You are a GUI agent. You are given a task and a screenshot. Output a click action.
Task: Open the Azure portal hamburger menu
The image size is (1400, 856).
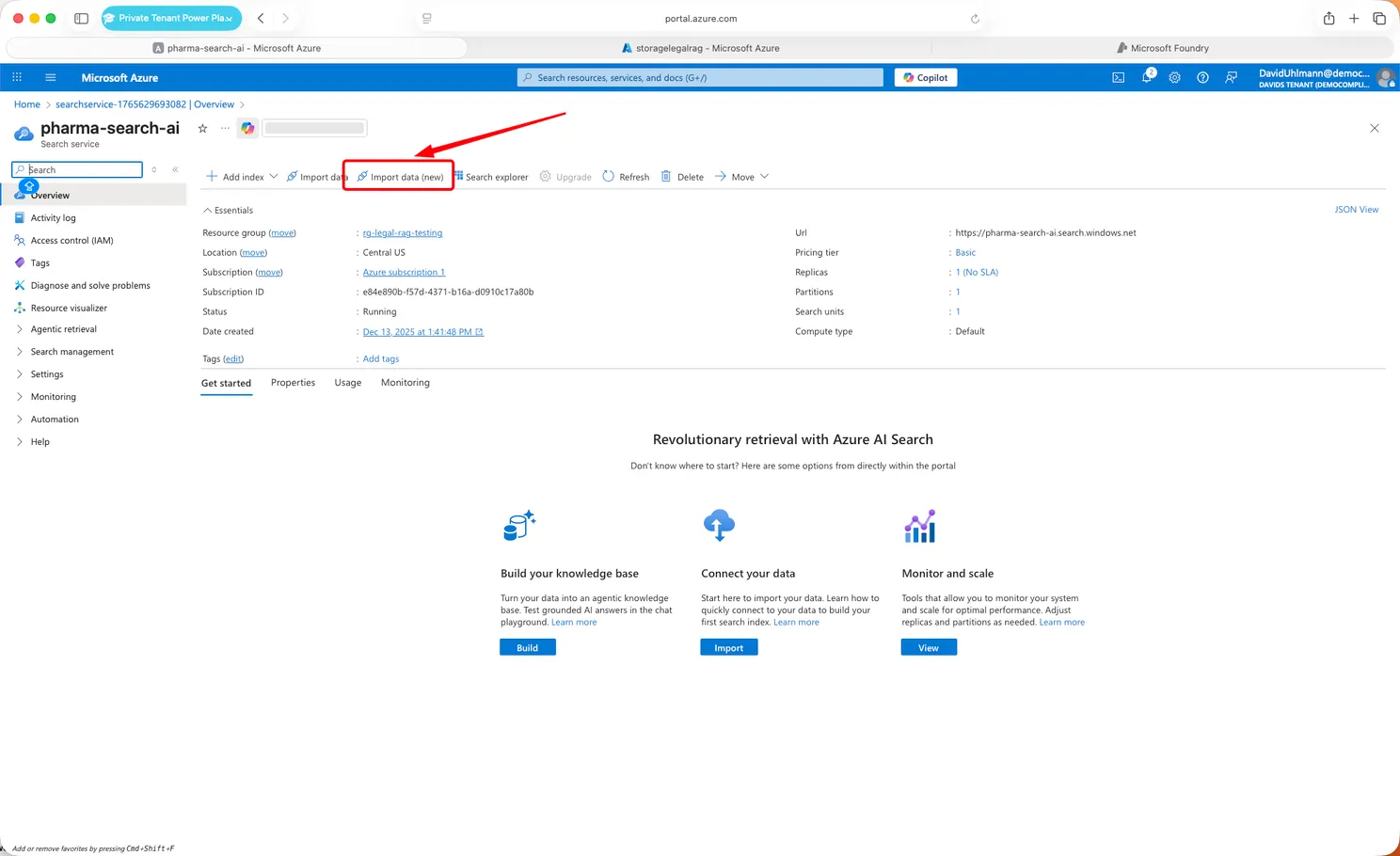(x=51, y=78)
